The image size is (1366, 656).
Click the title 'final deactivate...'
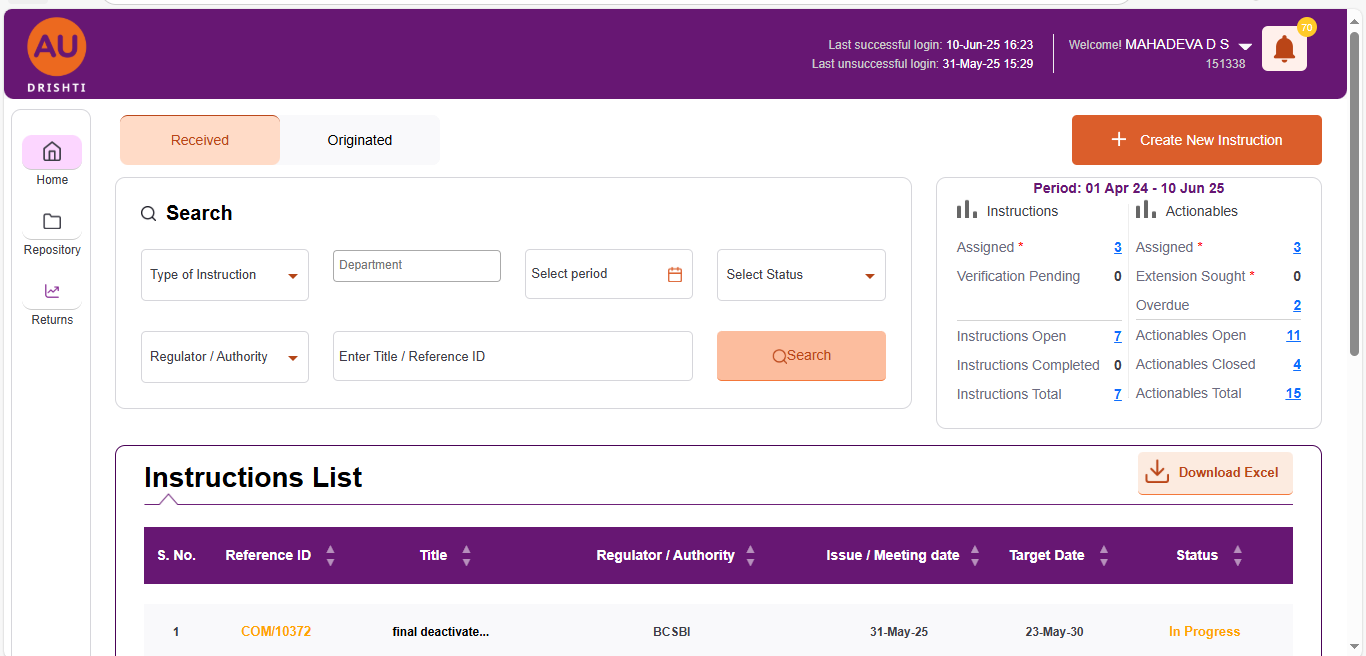[x=441, y=632]
